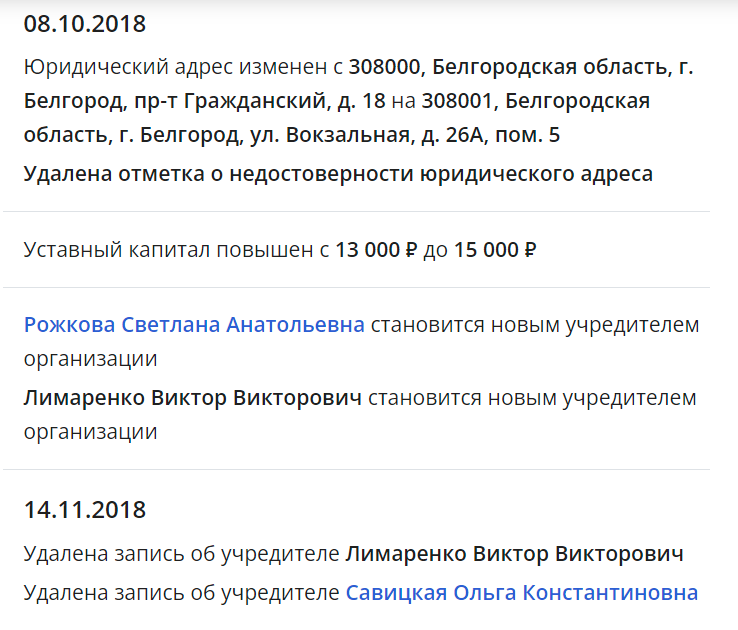Select the 15 000 ₽ new capital amount
Viewport: 738px width, 630px height.
coord(495,249)
